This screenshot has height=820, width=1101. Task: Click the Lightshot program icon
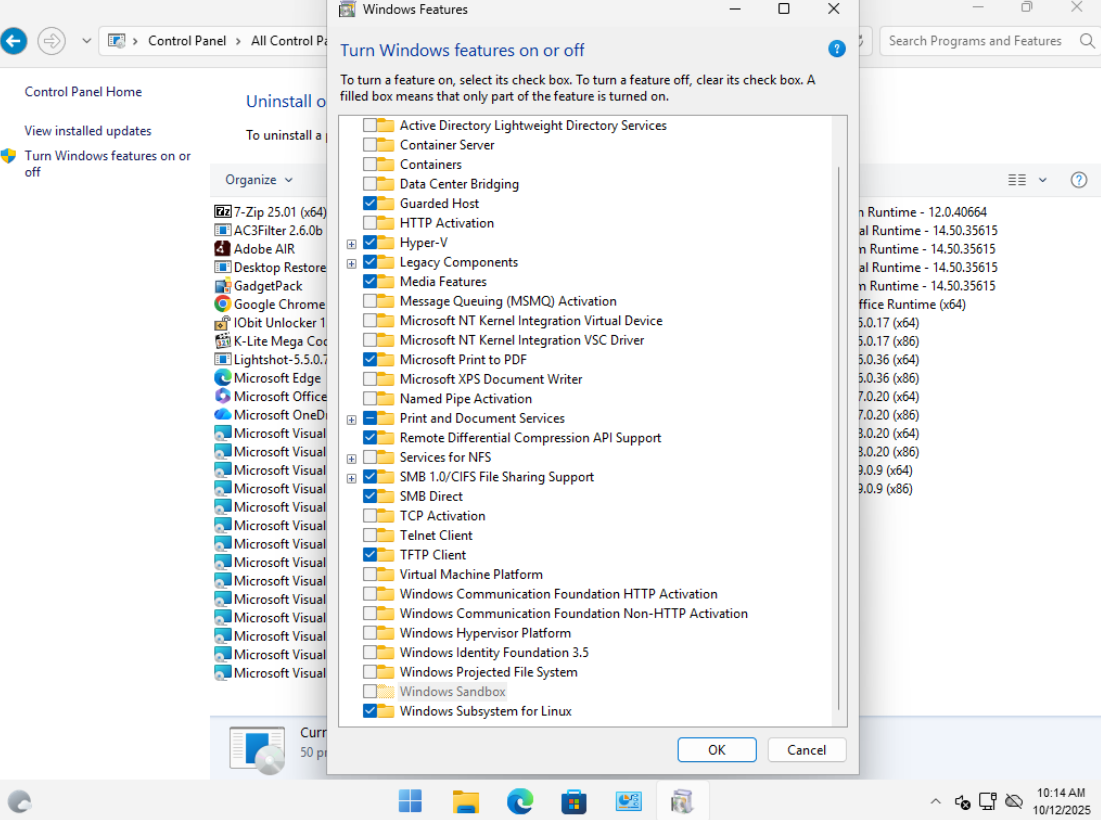(223, 359)
